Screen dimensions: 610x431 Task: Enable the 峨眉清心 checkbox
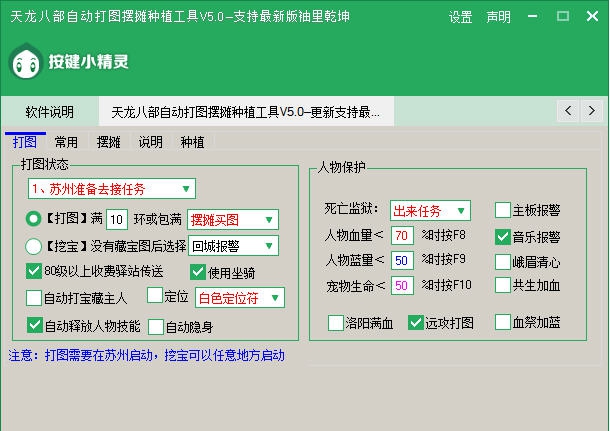pos(503,262)
